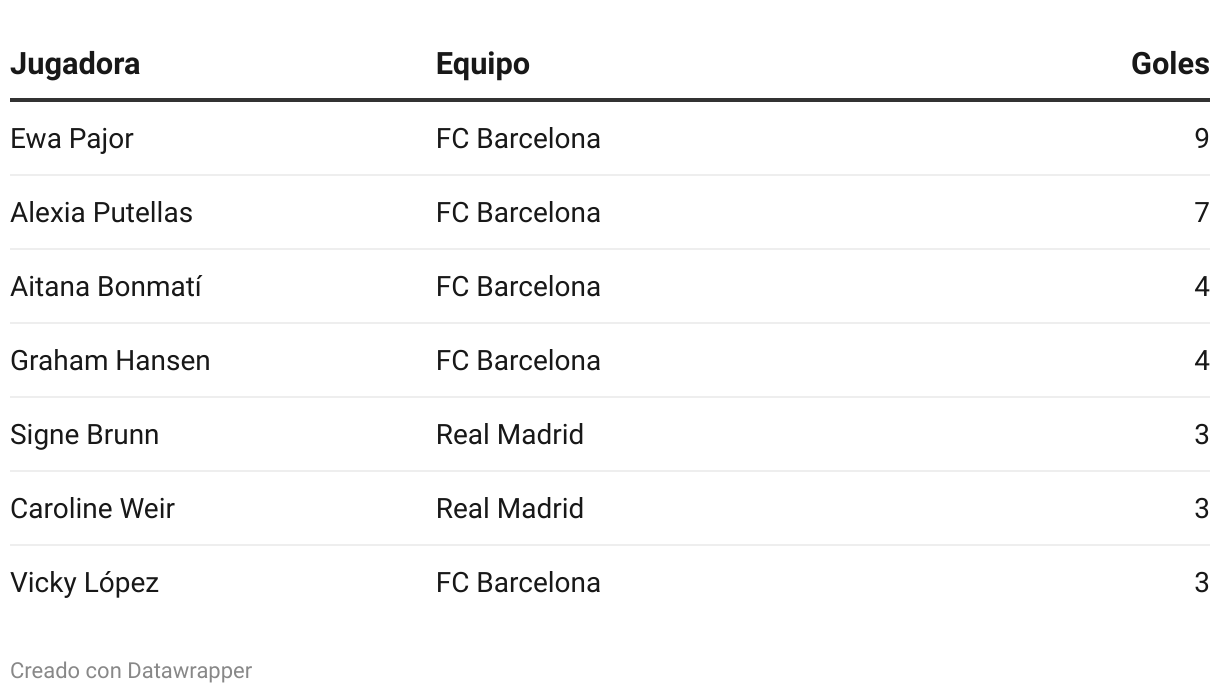Screen dimensions: 1220x694
Task: Select the Vicky López player name
Action: [84, 583]
